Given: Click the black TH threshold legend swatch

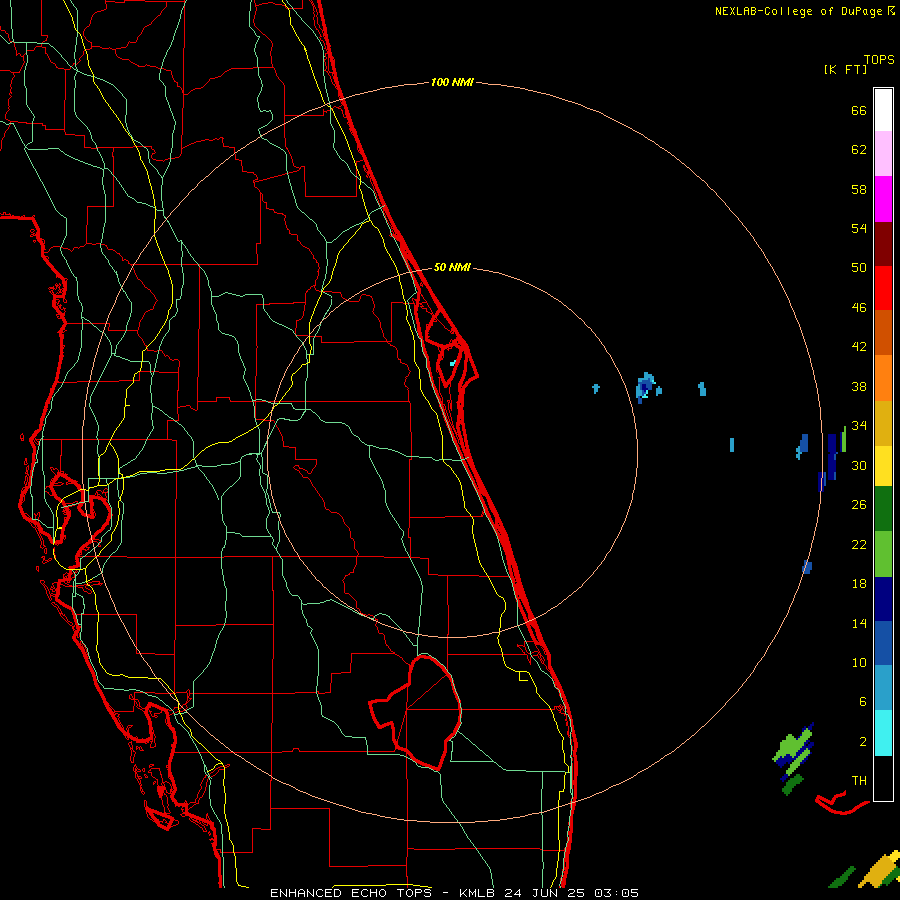Looking at the screenshot, I should [x=883, y=778].
